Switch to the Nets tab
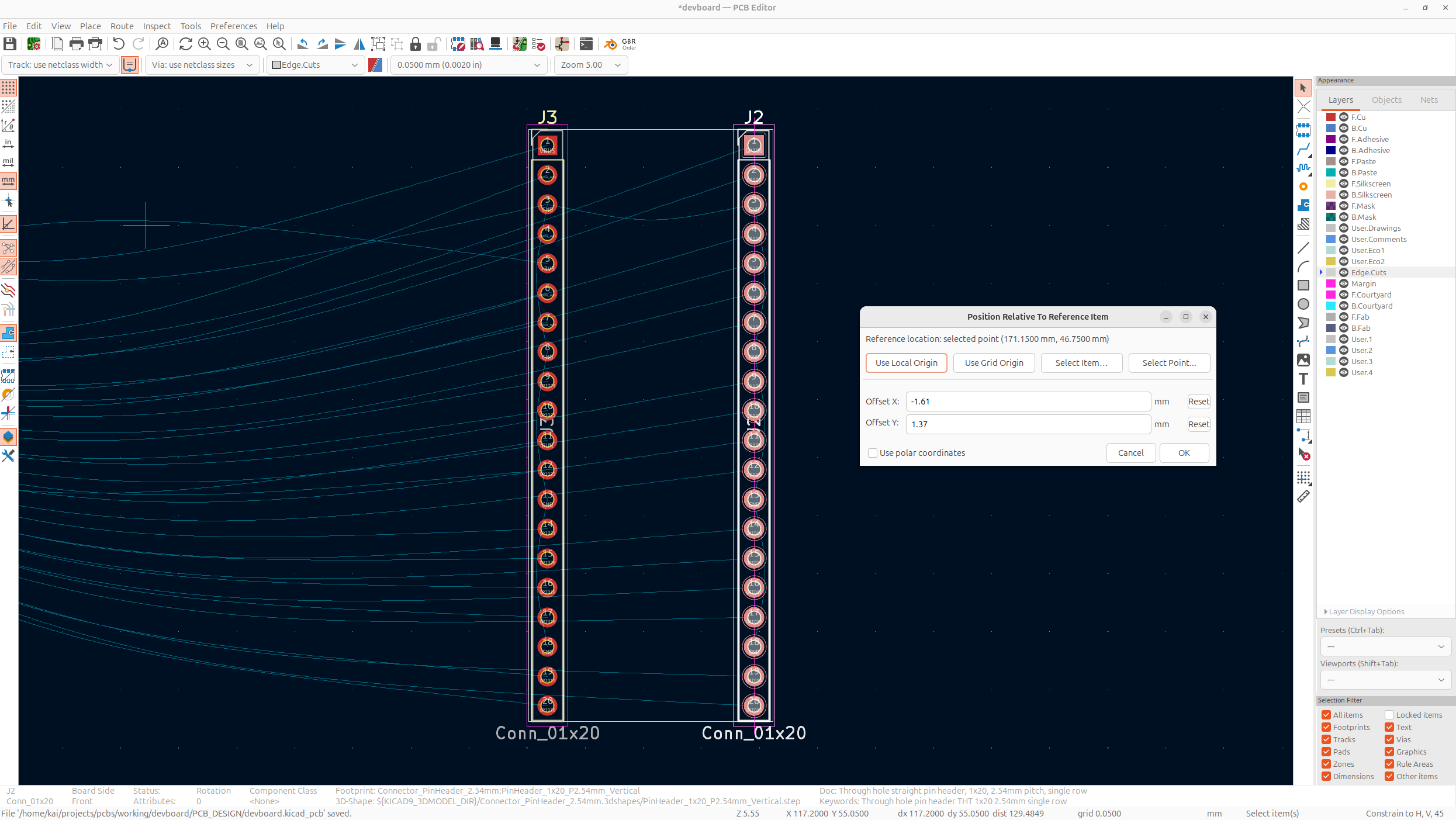 pyautogui.click(x=1429, y=100)
